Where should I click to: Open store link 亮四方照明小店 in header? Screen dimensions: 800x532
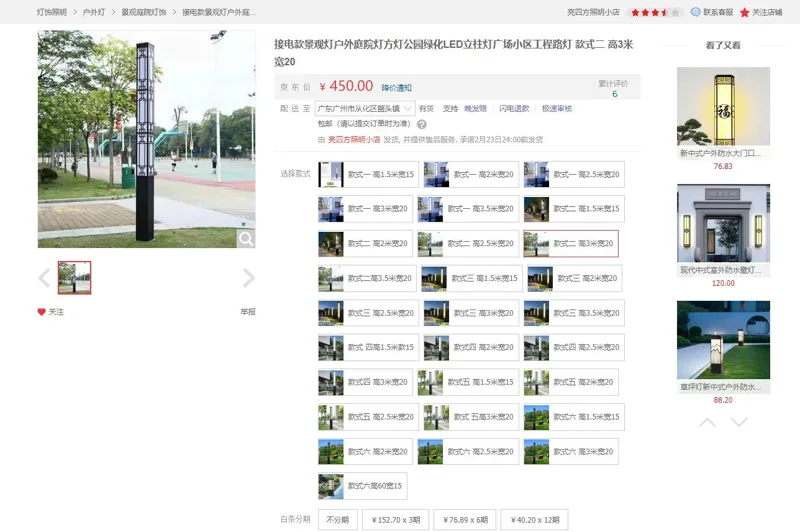593,12
